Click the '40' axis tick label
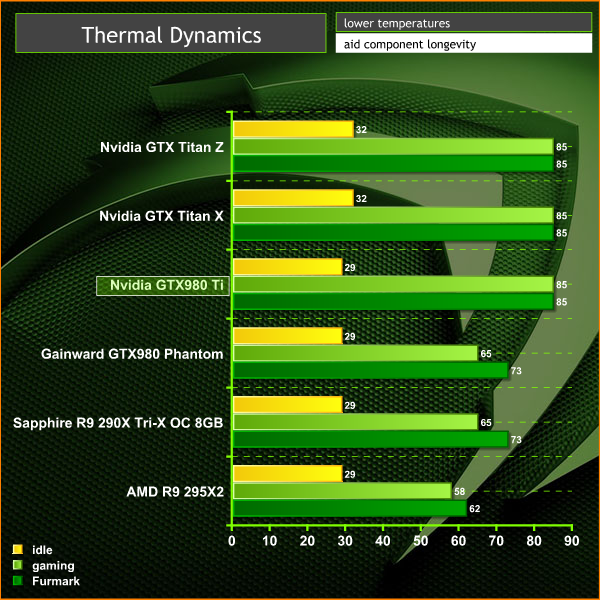 [383, 541]
